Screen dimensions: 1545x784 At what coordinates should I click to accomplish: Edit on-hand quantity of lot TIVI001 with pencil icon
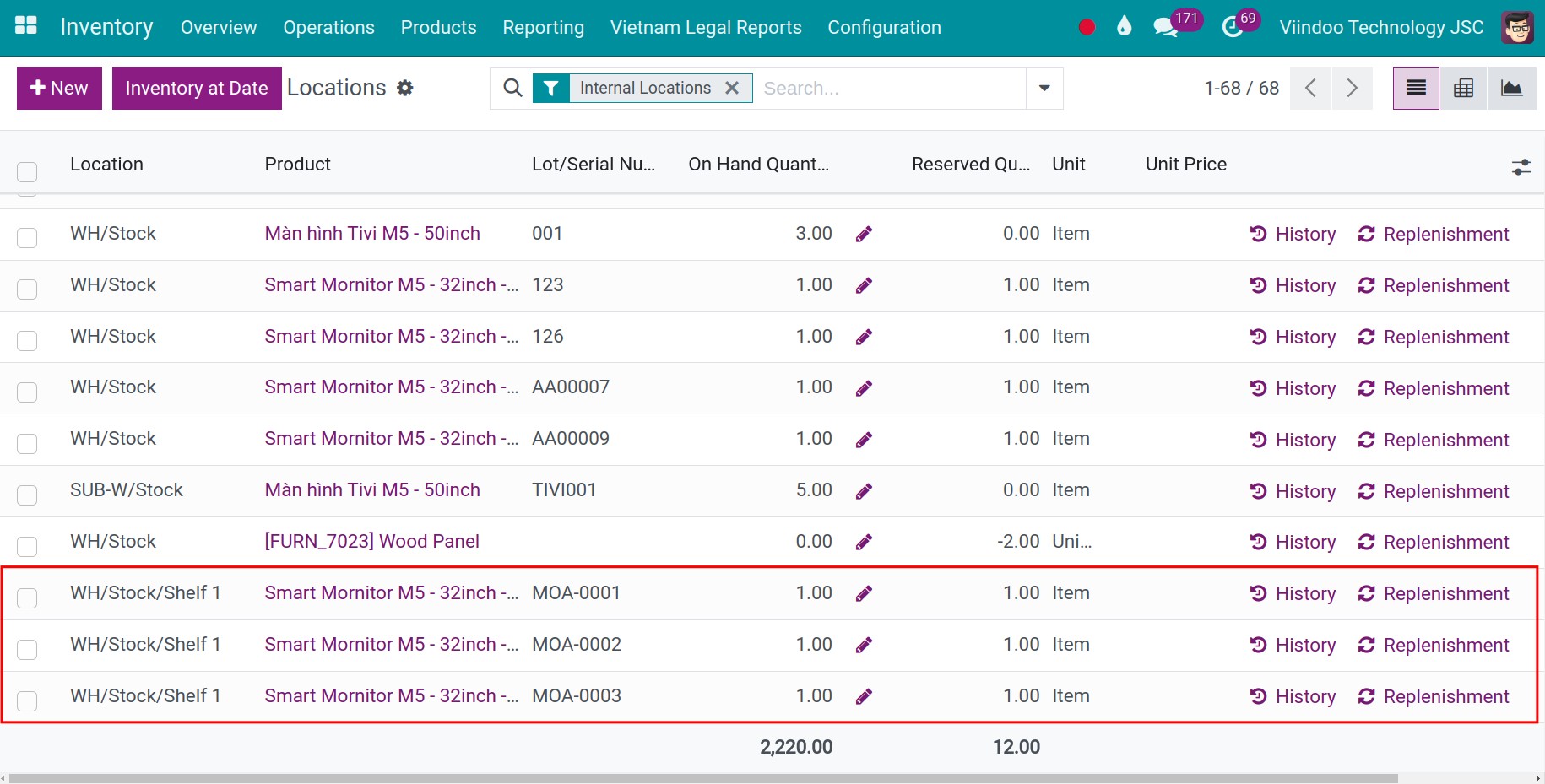pos(864,490)
